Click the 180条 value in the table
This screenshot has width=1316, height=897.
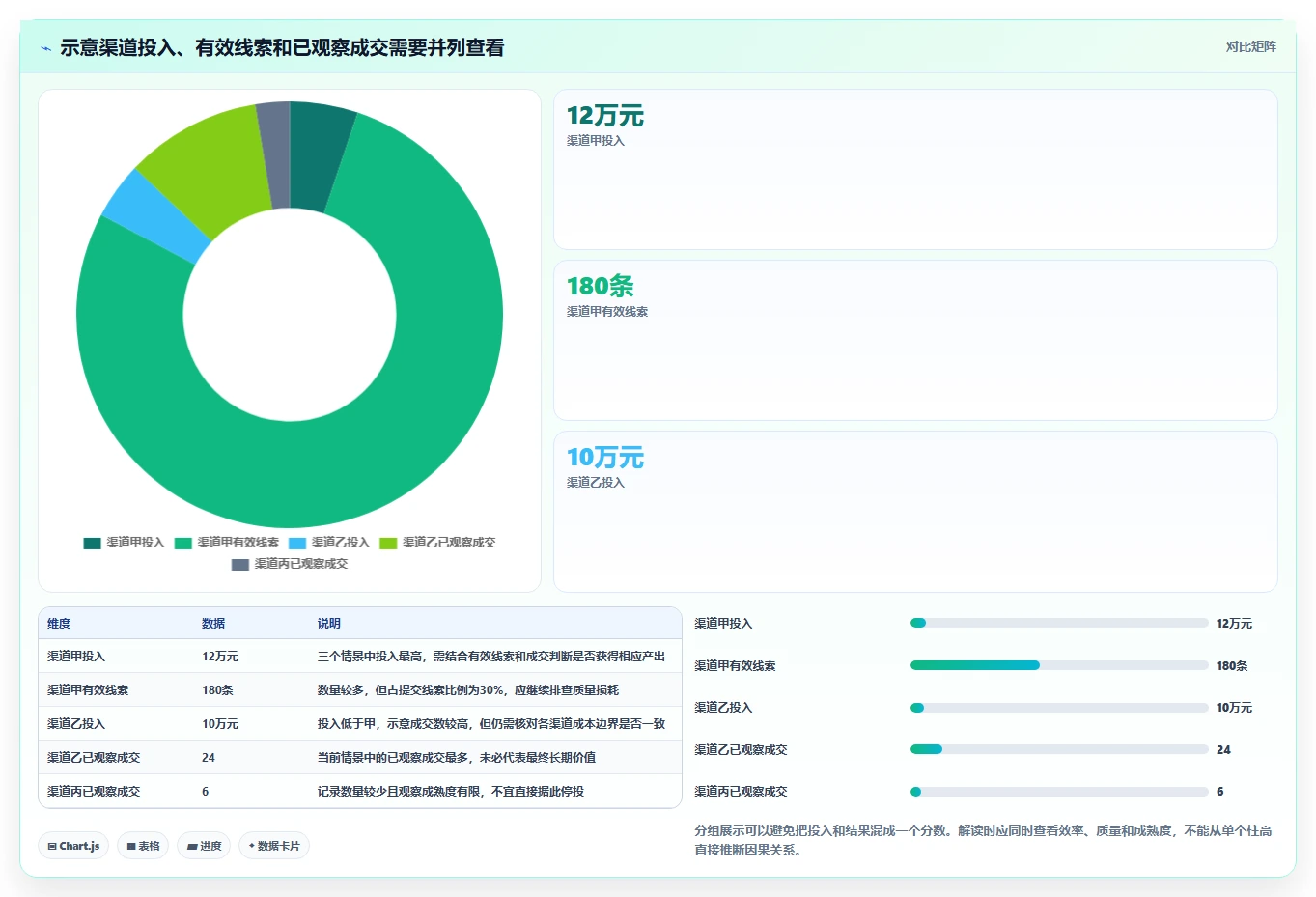point(217,690)
